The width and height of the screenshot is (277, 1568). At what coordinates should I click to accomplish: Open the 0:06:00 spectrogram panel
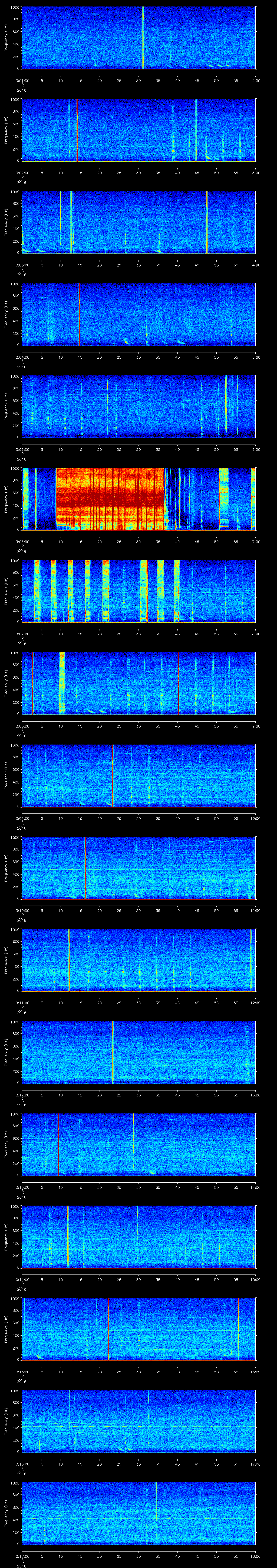pyautogui.click(x=139, y=499)
